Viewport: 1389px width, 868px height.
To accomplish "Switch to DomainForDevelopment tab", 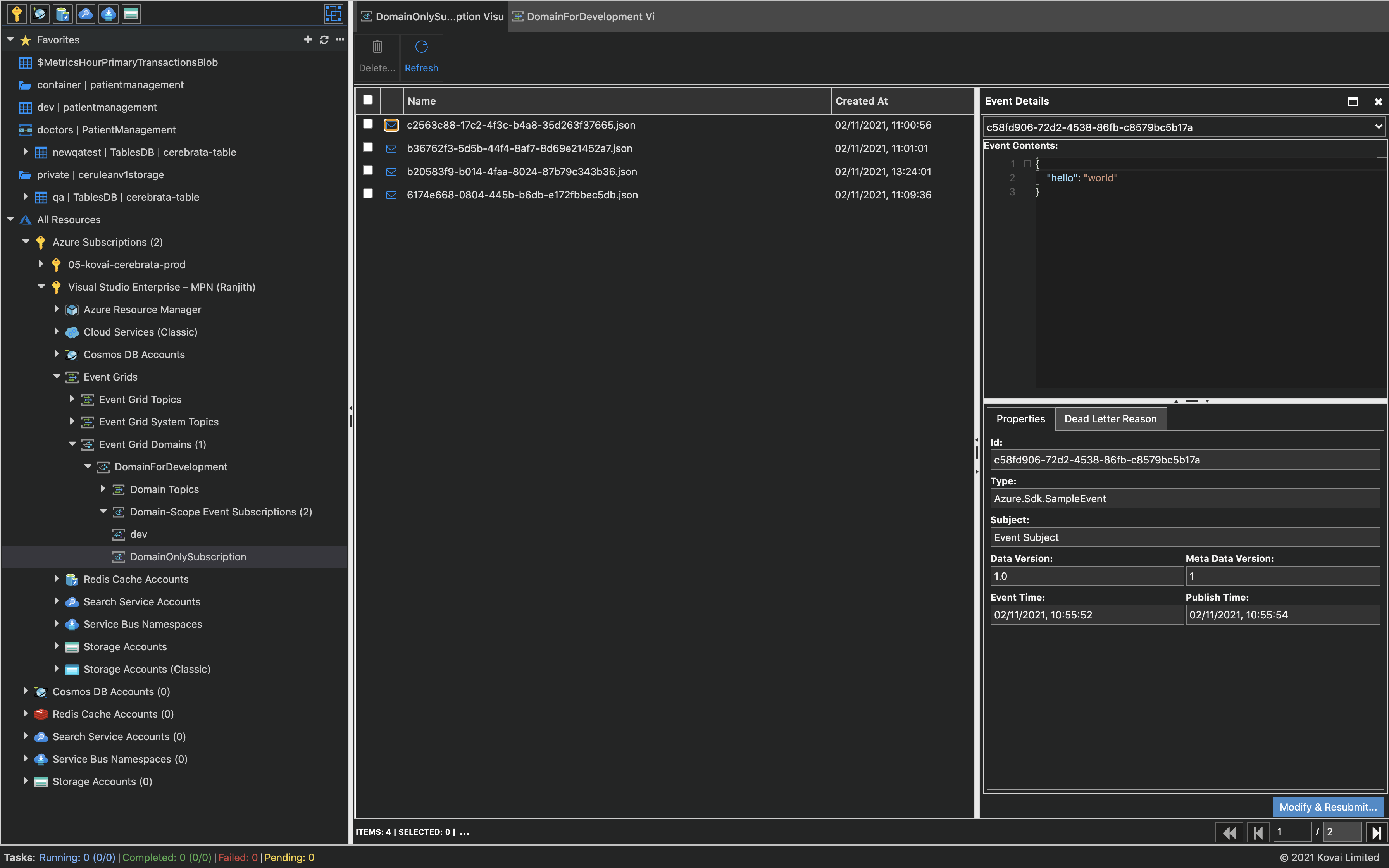I will (584, 17).
